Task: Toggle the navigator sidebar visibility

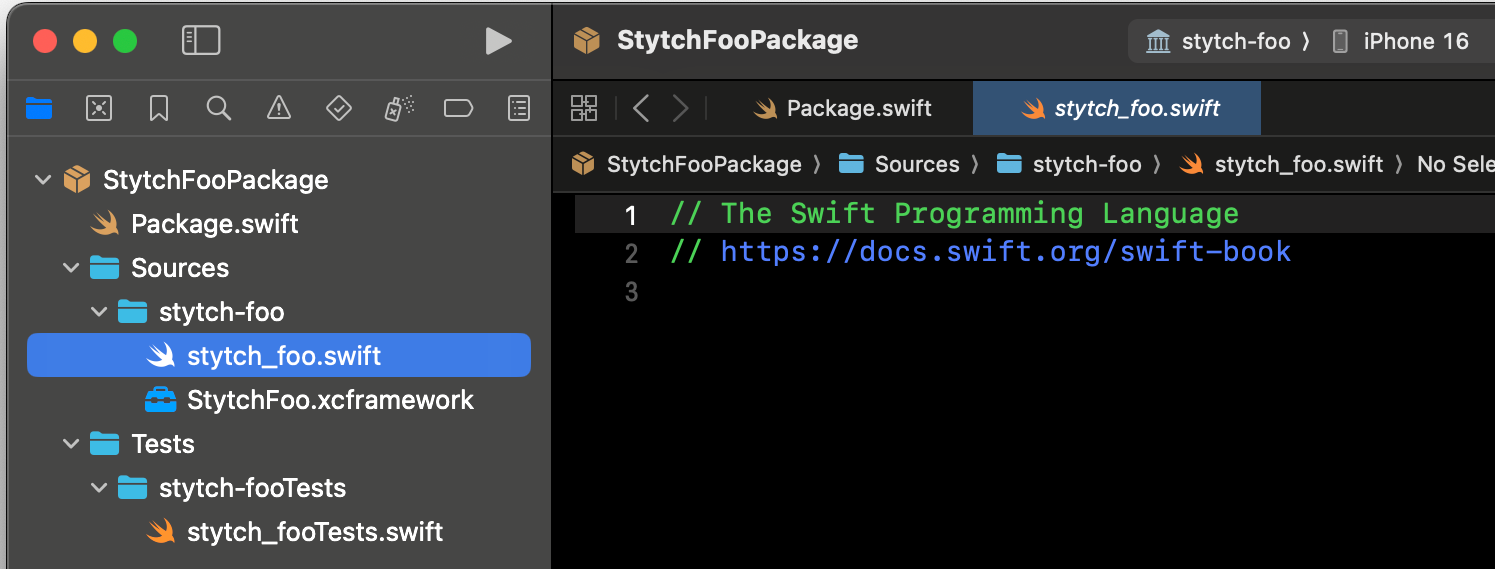Action: click(x=201, y=41)
